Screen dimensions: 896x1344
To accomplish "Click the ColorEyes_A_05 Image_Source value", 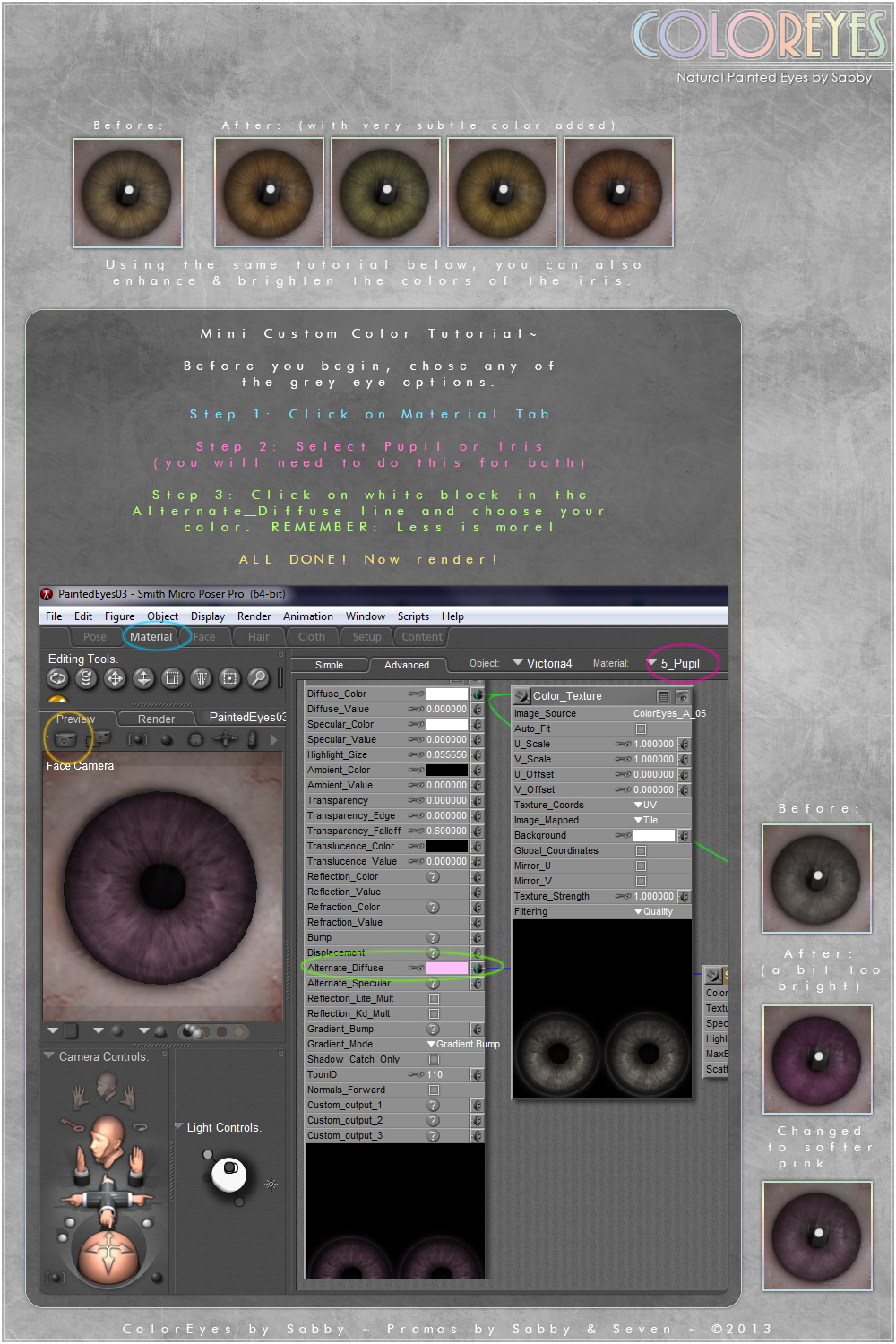I will click(669, 714).
